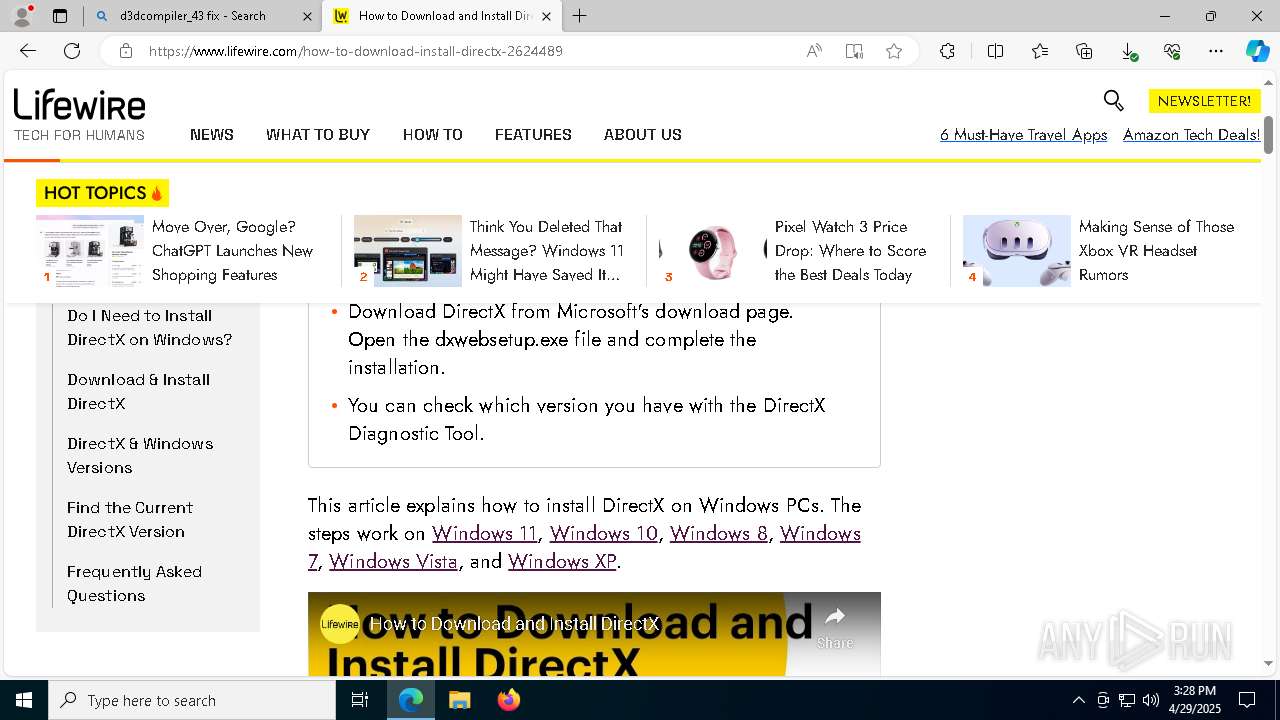Open WHAT TO BUY menu
This screenshot has height=720, width=1280.
[x=318, y=134]
